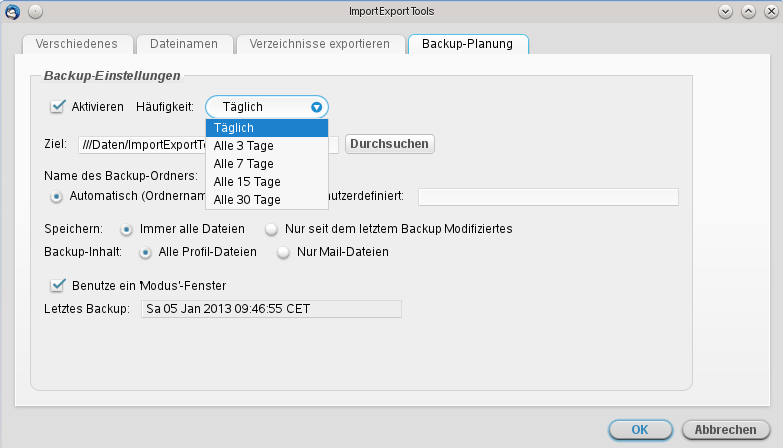Image resolution: width=783 pixels, height=448 pixels.
Task: Click the Thunderbird icon in the title bar
Action: 12,11
